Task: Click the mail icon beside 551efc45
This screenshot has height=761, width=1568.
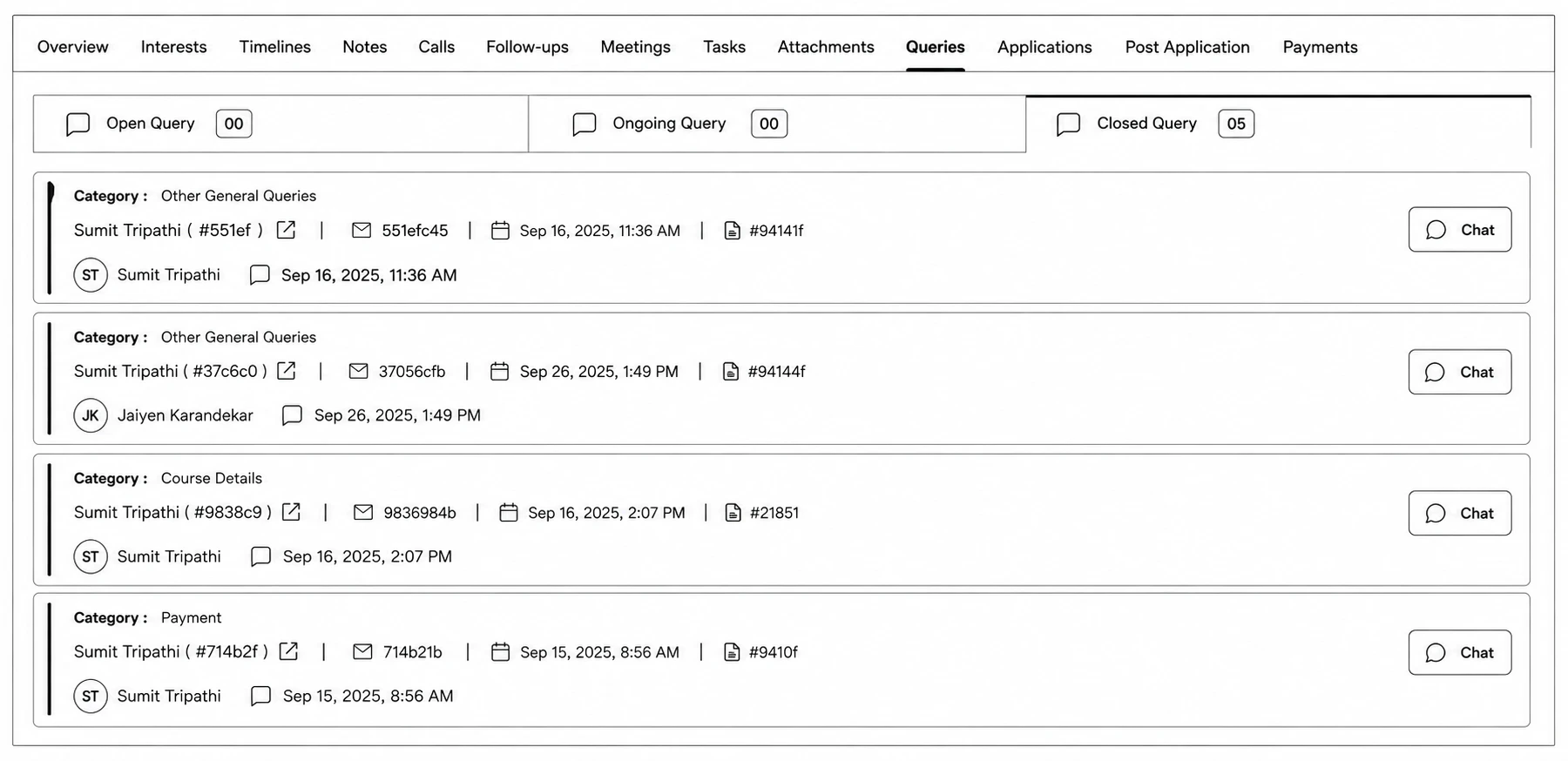Action: [362, 230]
